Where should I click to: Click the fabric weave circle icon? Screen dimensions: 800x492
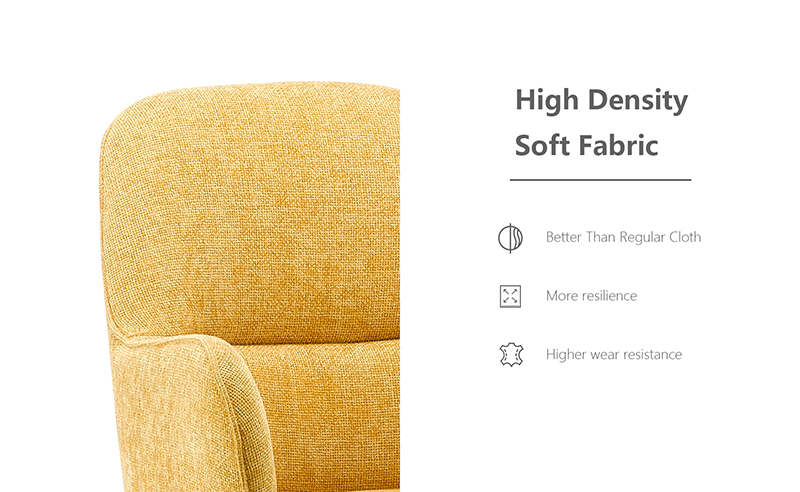click(510, 238)
